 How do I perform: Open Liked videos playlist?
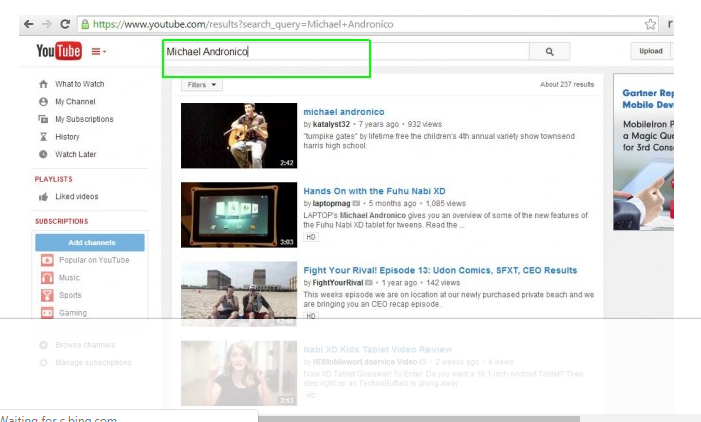coord(76,197)
